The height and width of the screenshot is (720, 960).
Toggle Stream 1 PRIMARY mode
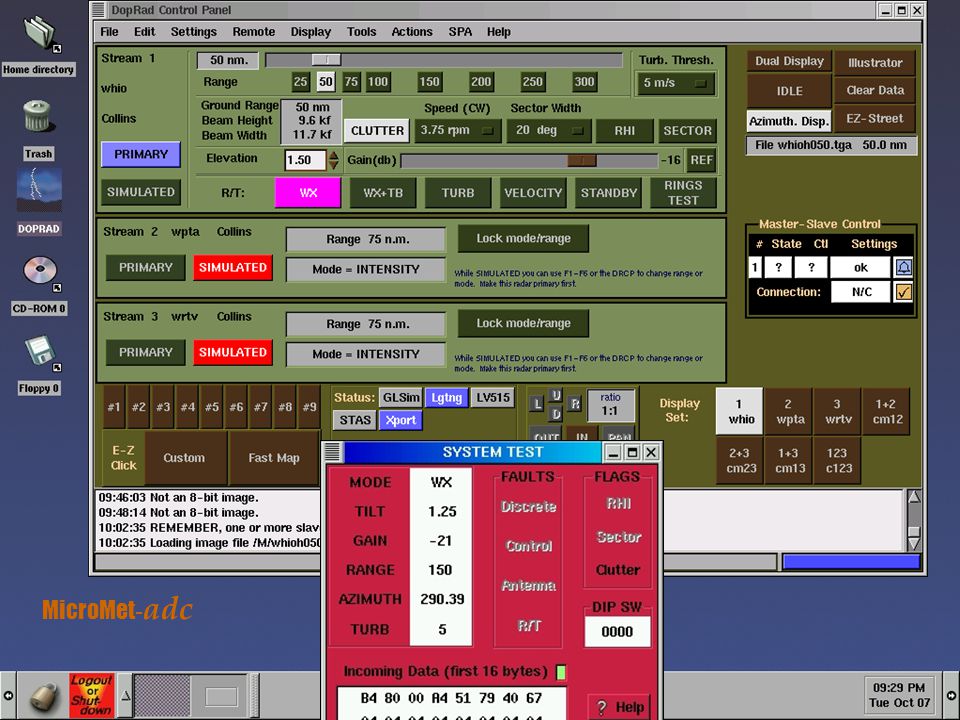point(141,154)
